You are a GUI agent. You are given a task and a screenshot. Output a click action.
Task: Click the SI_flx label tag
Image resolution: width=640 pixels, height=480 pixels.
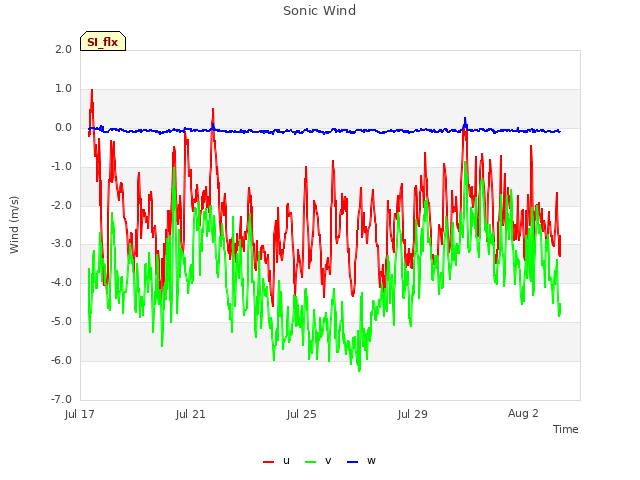pyautogui.click(x=103, y=41)
